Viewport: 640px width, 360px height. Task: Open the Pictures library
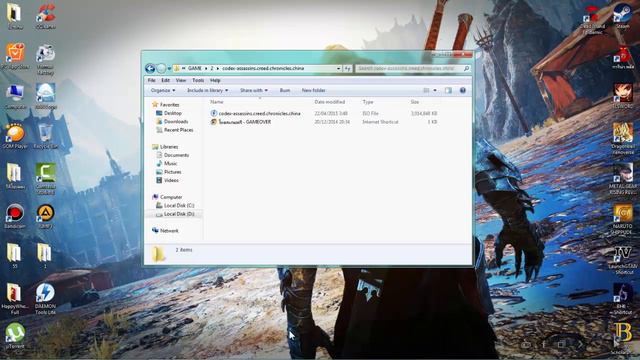click(173, 172)
